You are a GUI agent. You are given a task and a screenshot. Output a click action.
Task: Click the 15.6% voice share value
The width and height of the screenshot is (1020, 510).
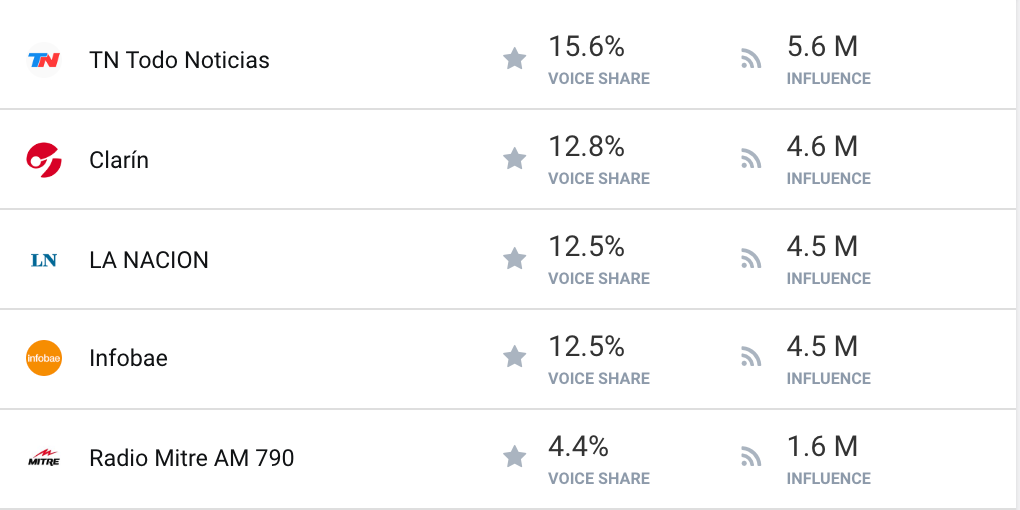[586, 47]
